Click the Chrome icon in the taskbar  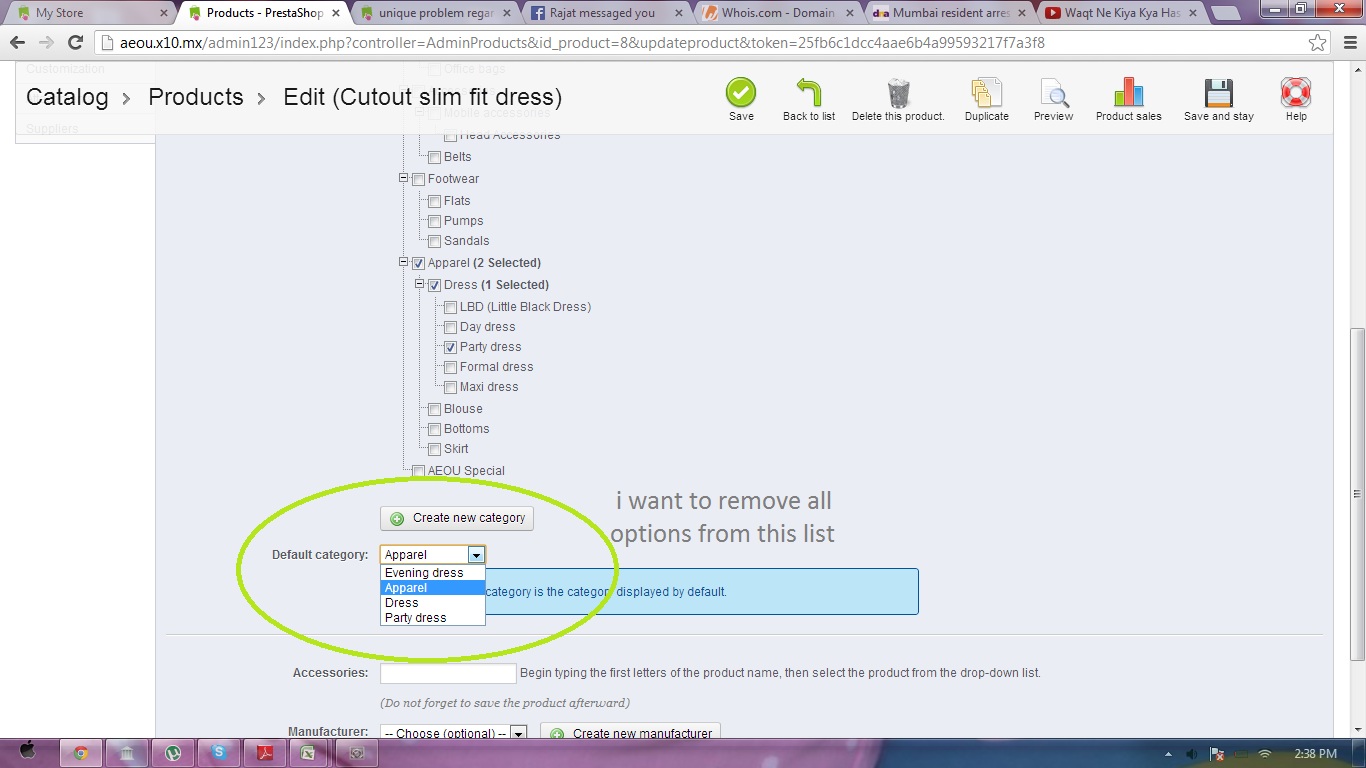81,753
